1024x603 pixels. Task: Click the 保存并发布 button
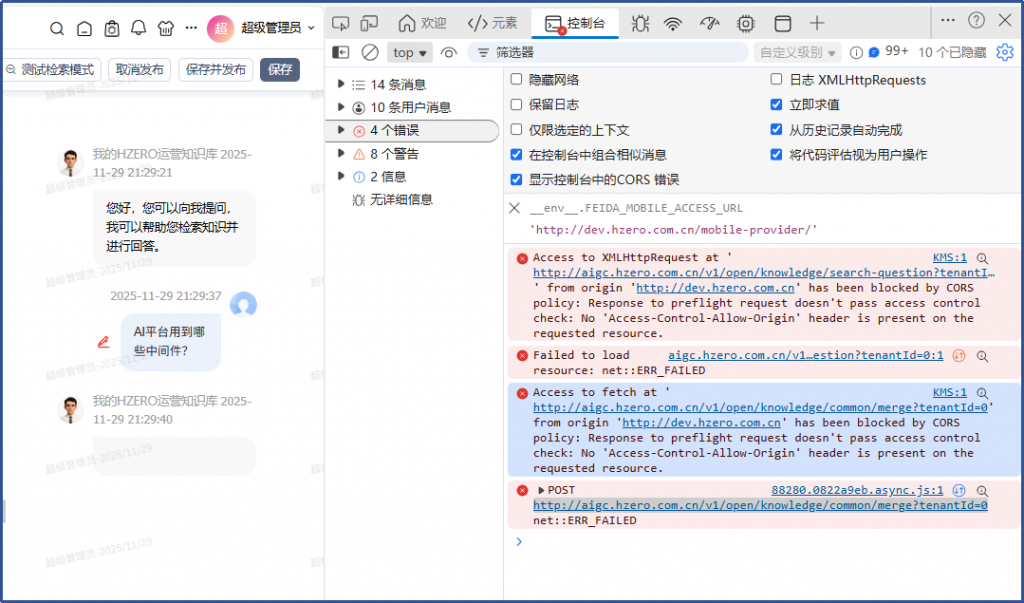pos(215,69)
